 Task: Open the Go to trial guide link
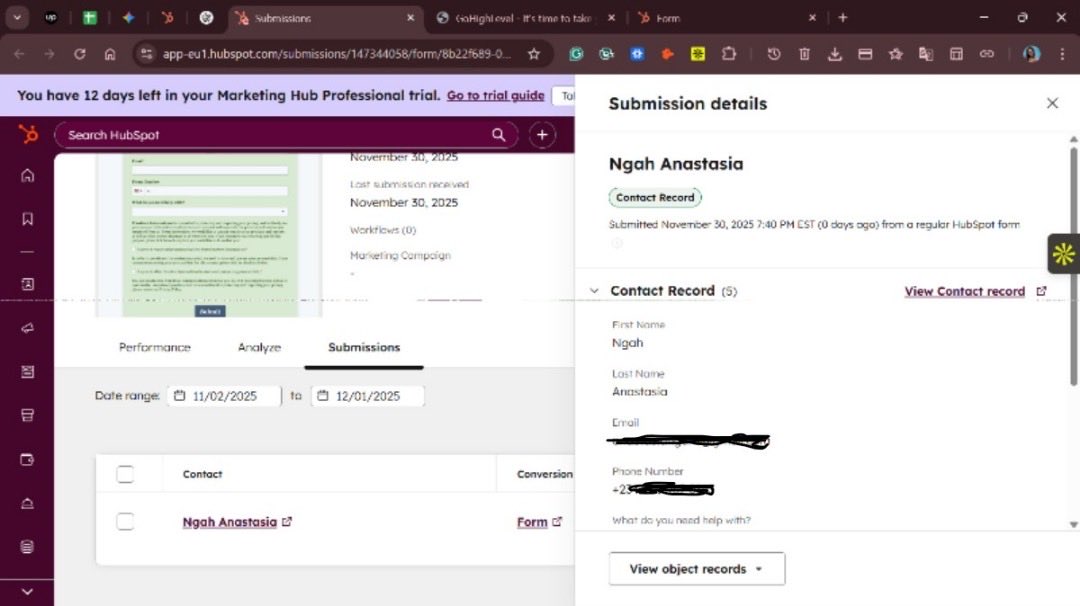point(495,96)
